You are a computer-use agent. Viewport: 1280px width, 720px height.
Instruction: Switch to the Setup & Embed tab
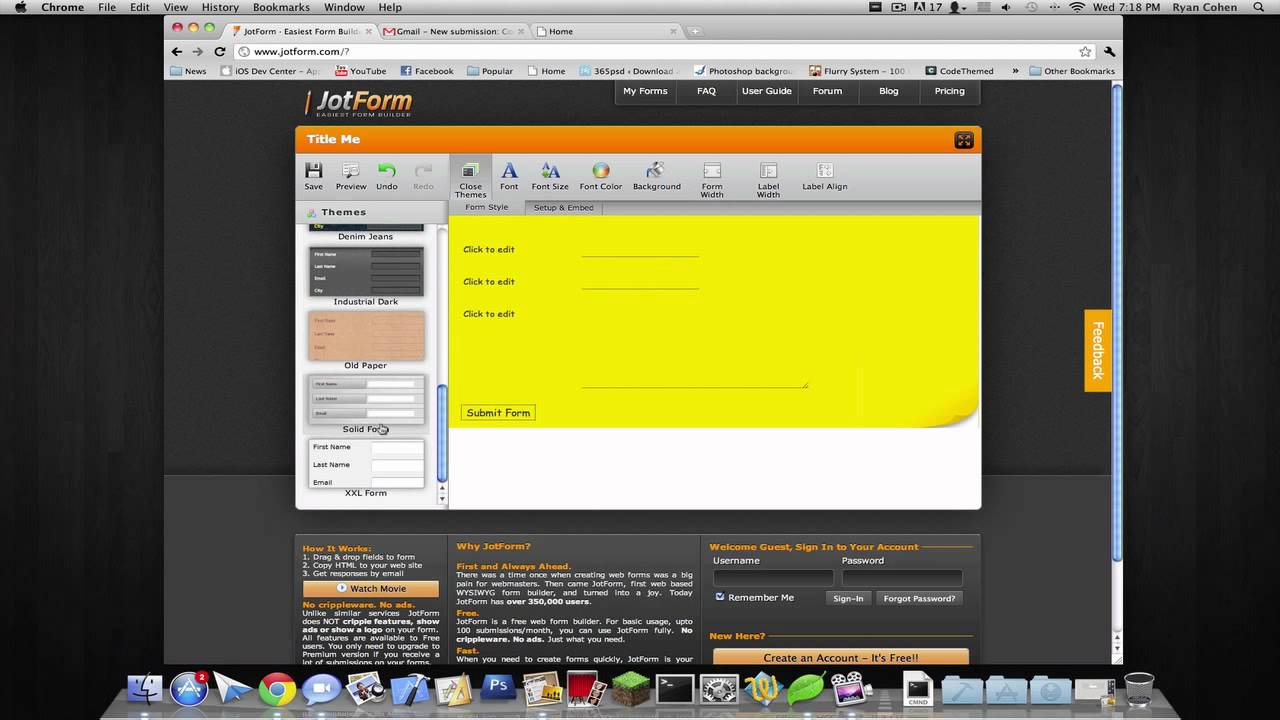click(x=563, y=207)
